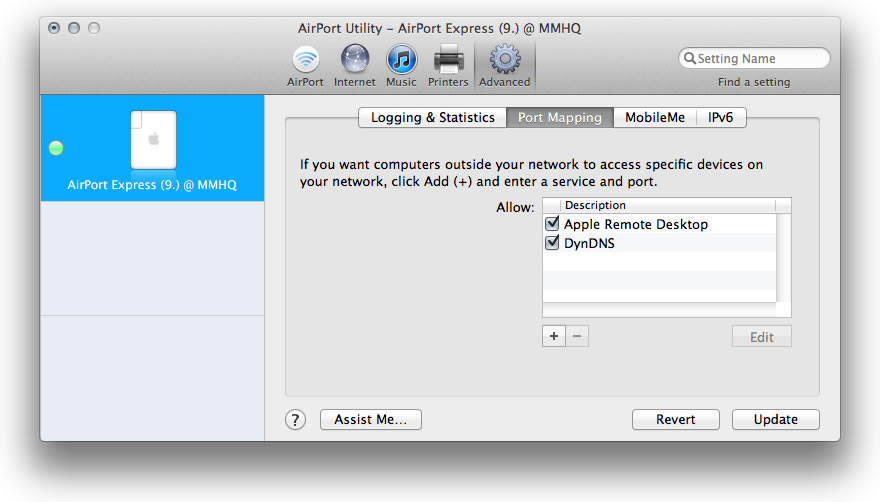Switch to Logging & Statistics tab
880x502 pixels.
433,117
